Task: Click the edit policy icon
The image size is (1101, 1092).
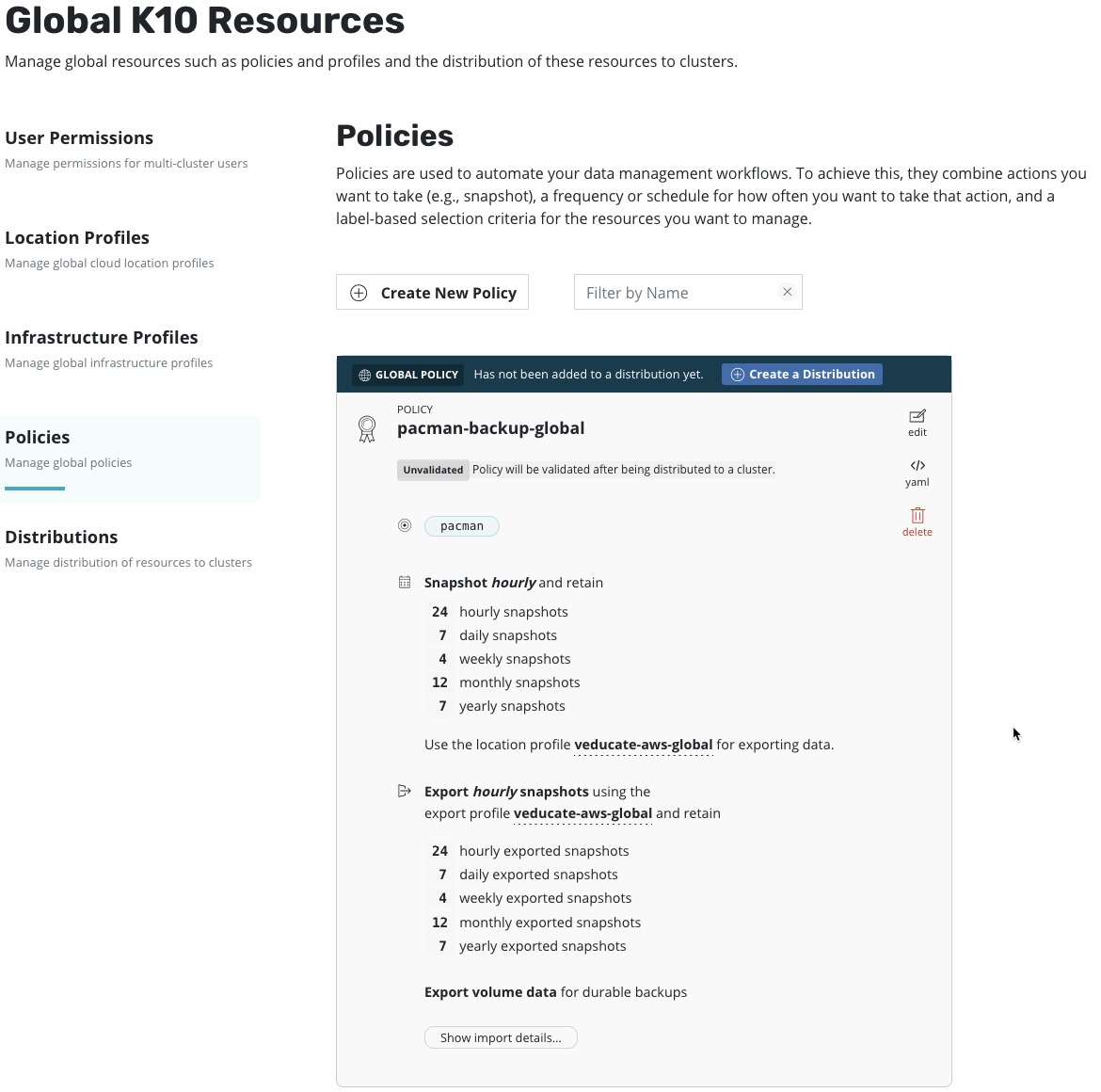Action: tap(917, 416)
